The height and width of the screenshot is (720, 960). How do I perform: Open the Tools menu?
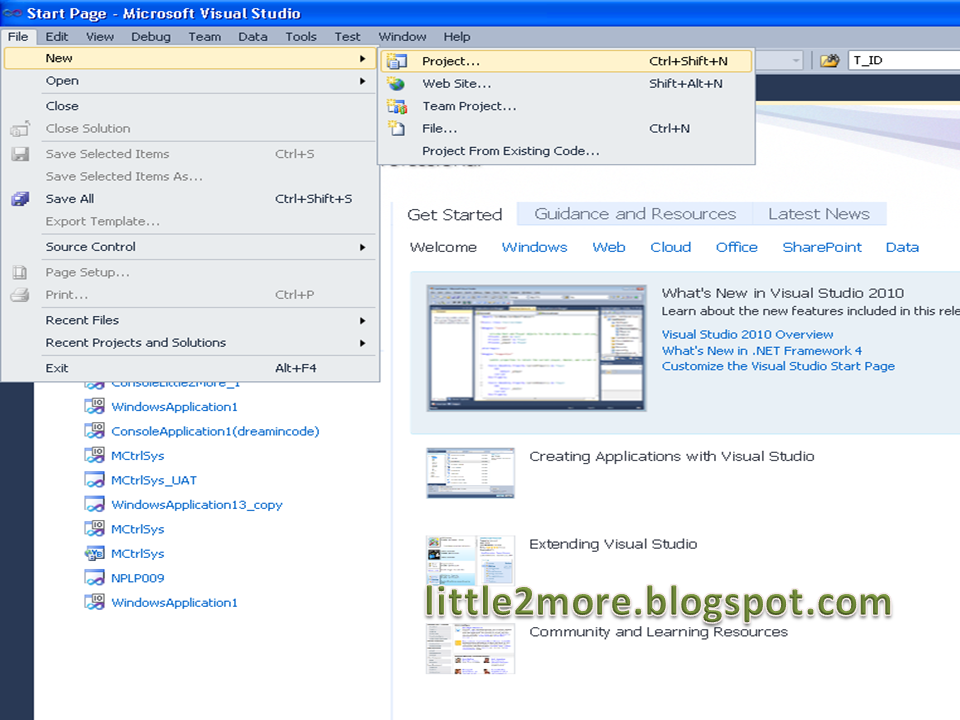coord(301,37)
